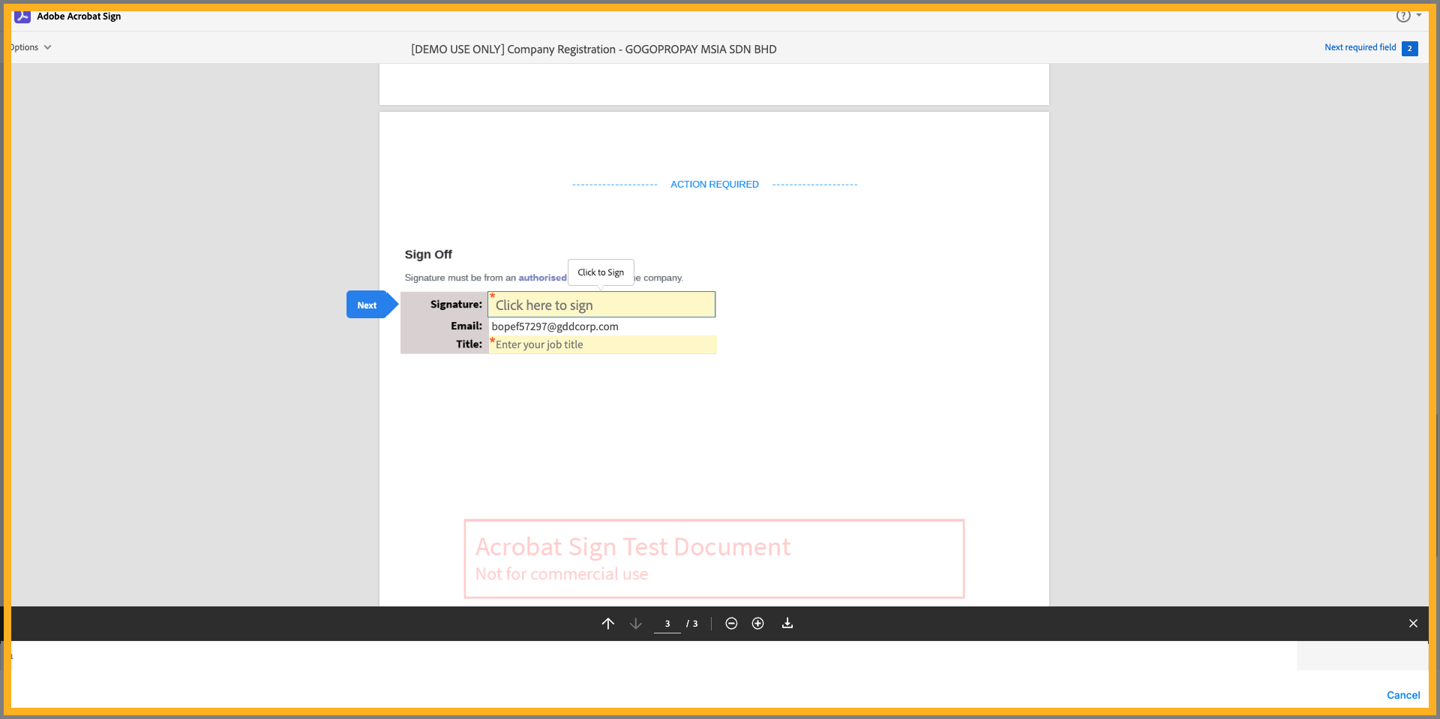
Task: Select the Cancel link
Action: [1403, 694]
